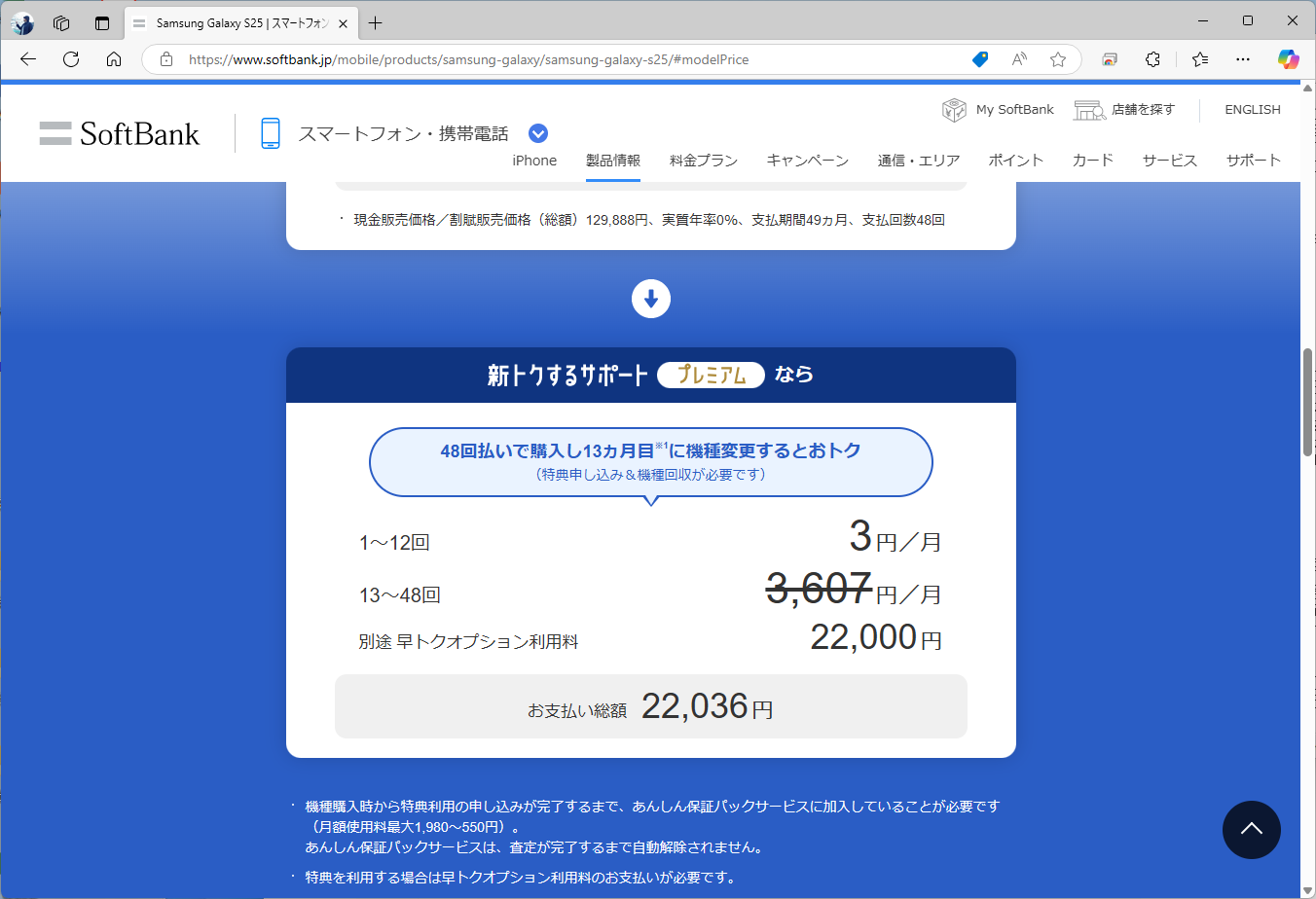Image resolution: width=1316 pixels, height=899 pixels.
Task: Click the smartphone icon in the header
Action: click(x=270, y=132)
